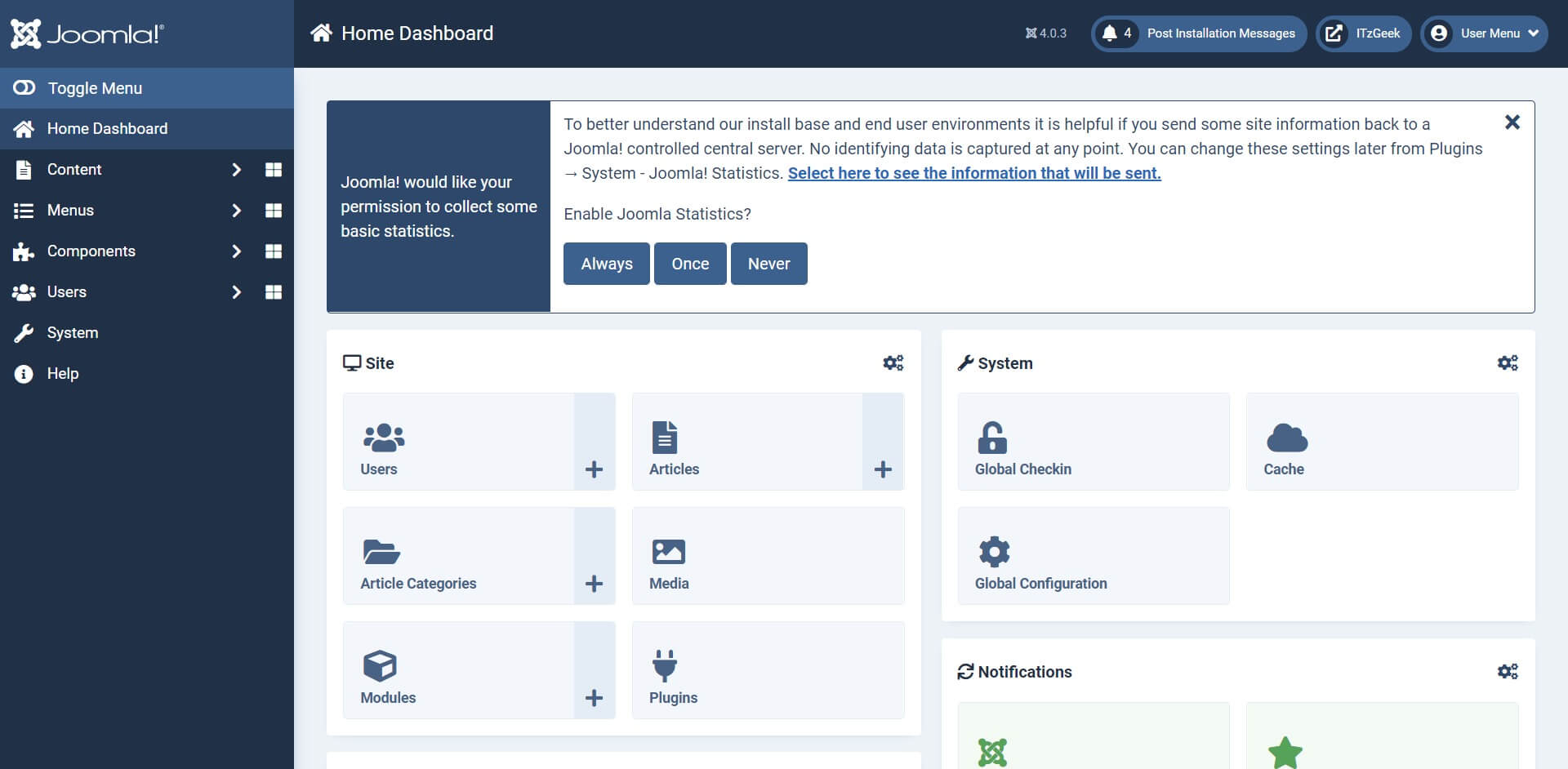This screenshot has height=769, width=1568.
Task: Open link to see information sent
Action: (x=974, y=173)
